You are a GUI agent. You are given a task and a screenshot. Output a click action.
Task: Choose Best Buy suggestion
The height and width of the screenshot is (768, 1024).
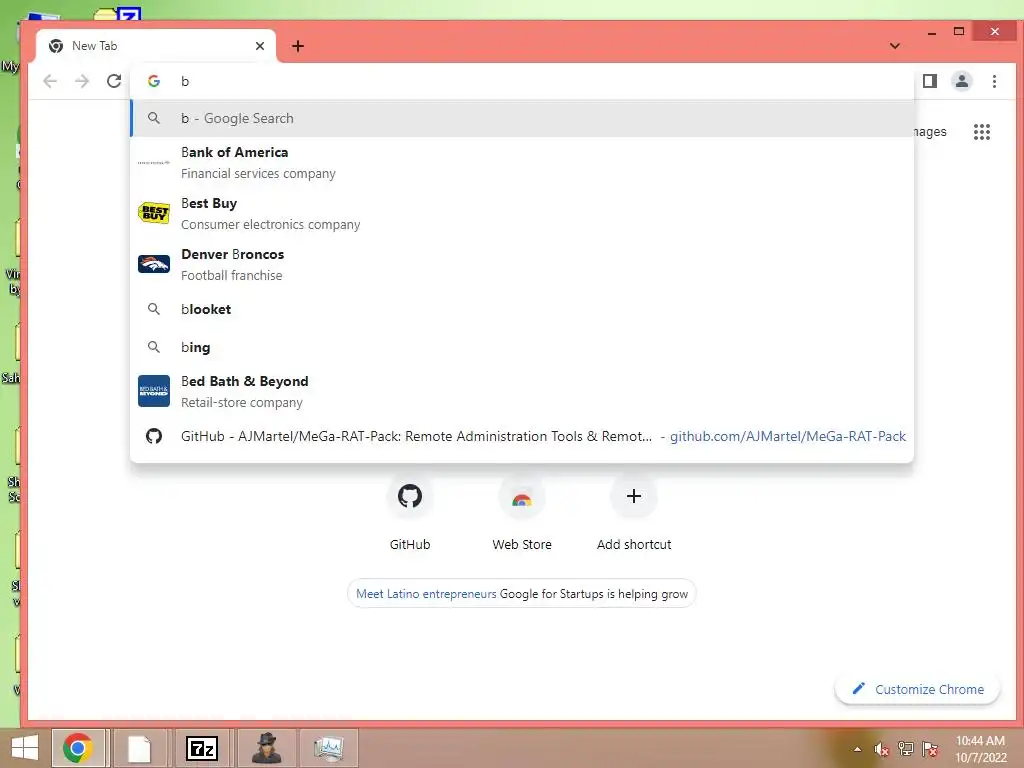click(522, 214)
